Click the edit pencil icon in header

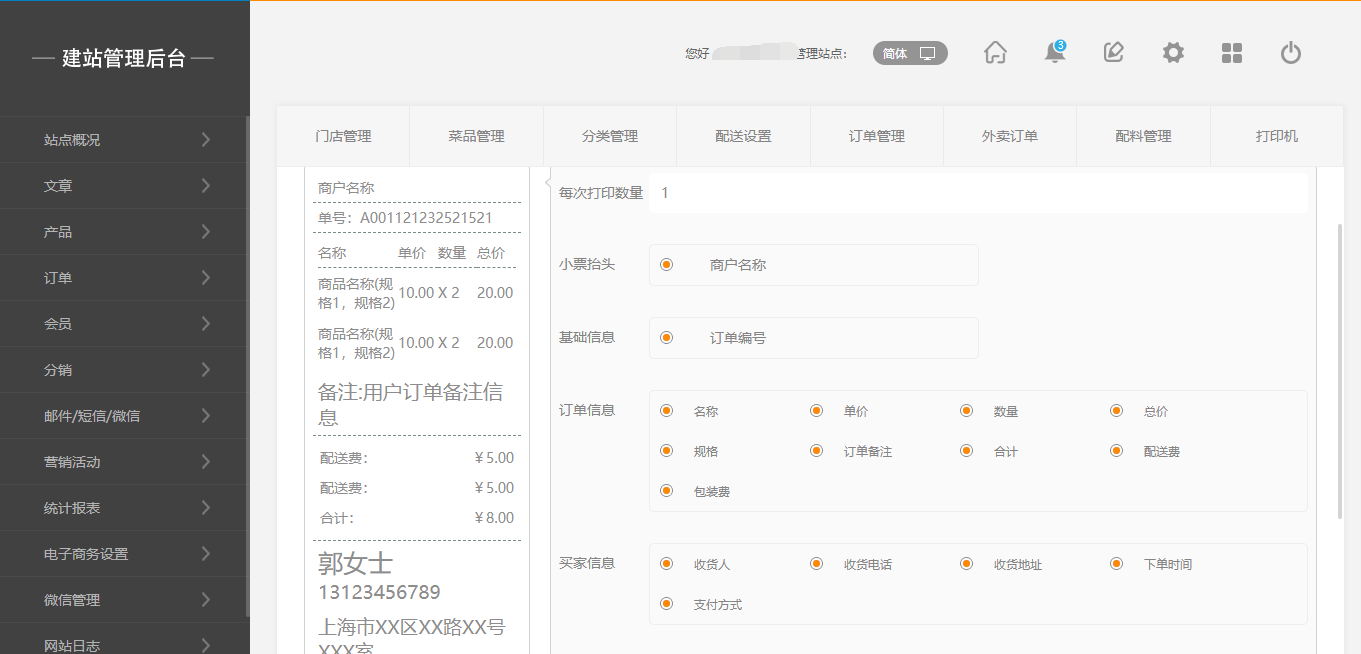[1113, 53]
